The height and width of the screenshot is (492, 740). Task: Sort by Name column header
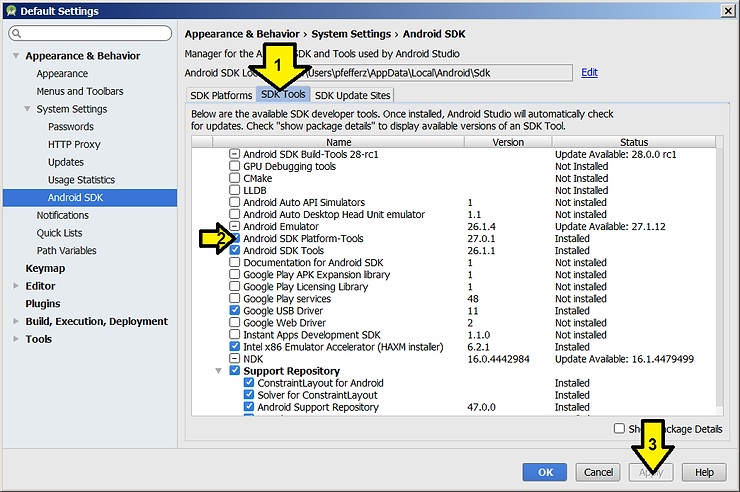coord(338,142)
